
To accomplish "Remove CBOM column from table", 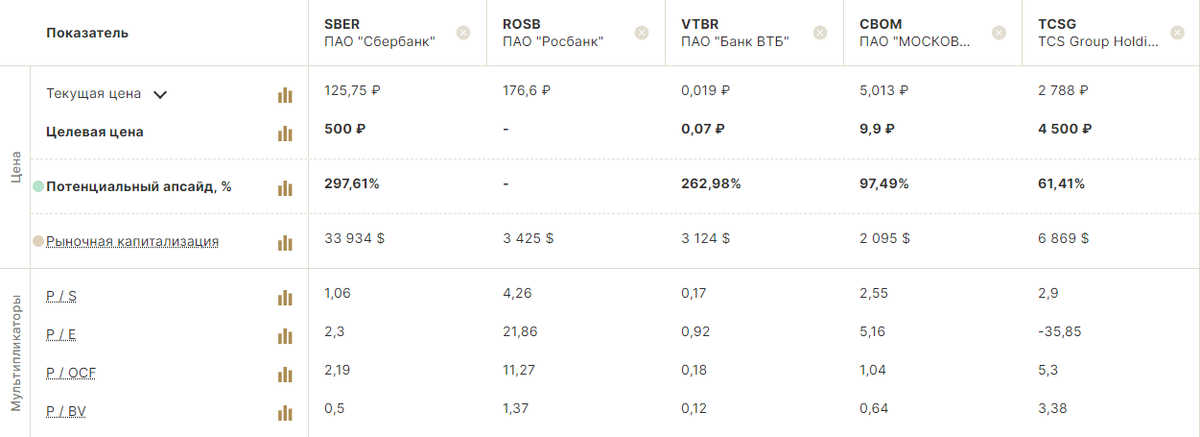I will point(998,33).
